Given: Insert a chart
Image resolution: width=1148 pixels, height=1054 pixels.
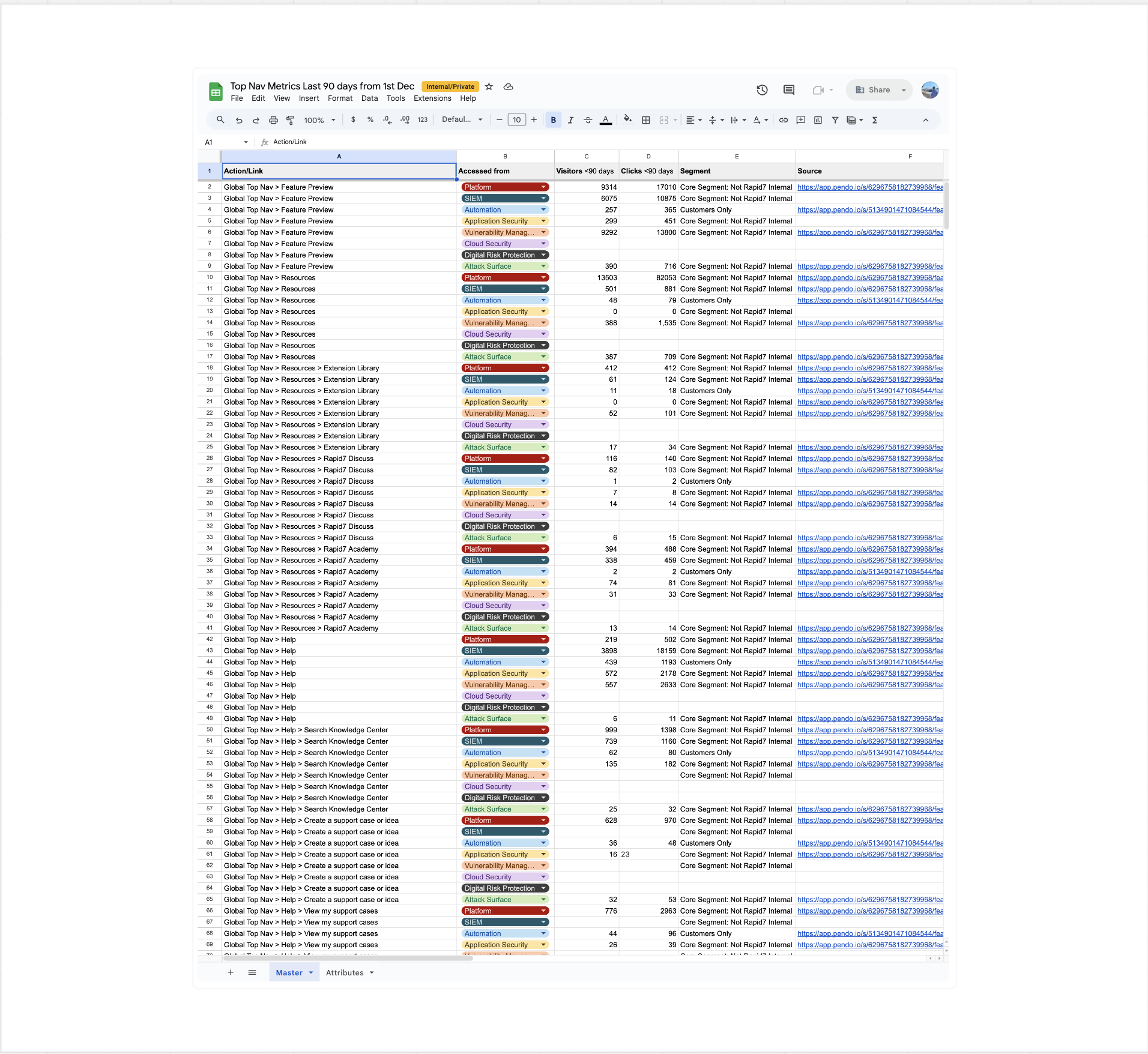Looking at the screenshot, I should click(818, 120).
